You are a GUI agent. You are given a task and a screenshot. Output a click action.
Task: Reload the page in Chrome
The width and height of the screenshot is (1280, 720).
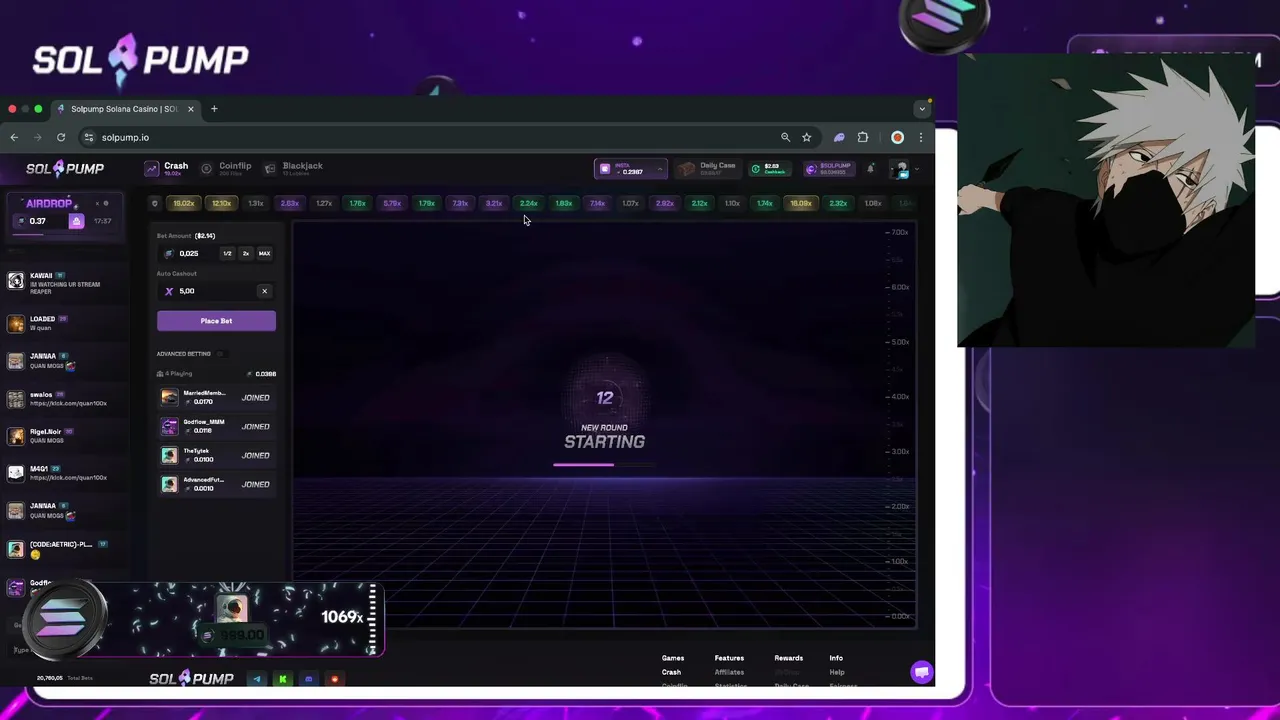[x=61, y=137]
